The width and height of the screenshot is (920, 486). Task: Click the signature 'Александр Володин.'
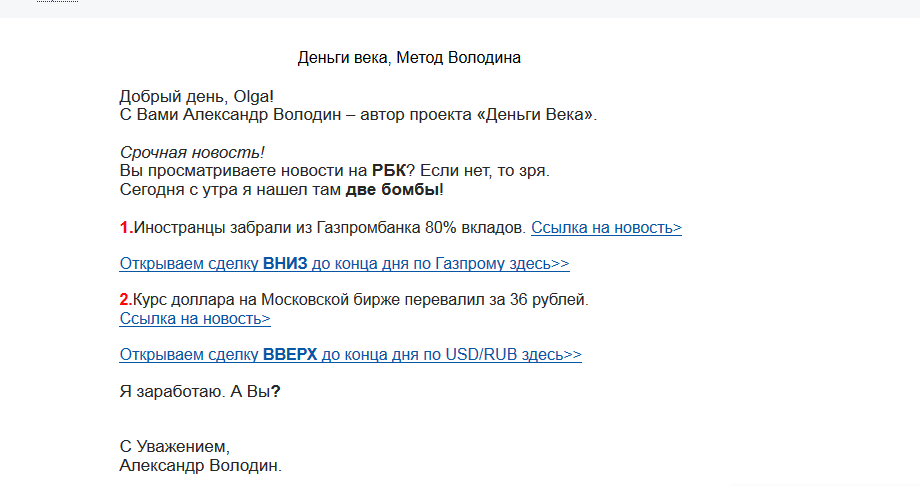pos(201,465)
